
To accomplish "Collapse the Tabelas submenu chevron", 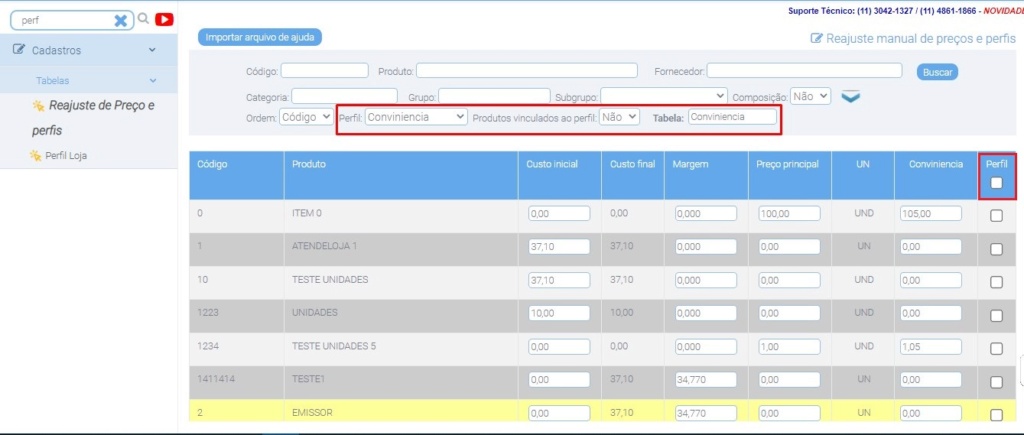I will point(153,81).
